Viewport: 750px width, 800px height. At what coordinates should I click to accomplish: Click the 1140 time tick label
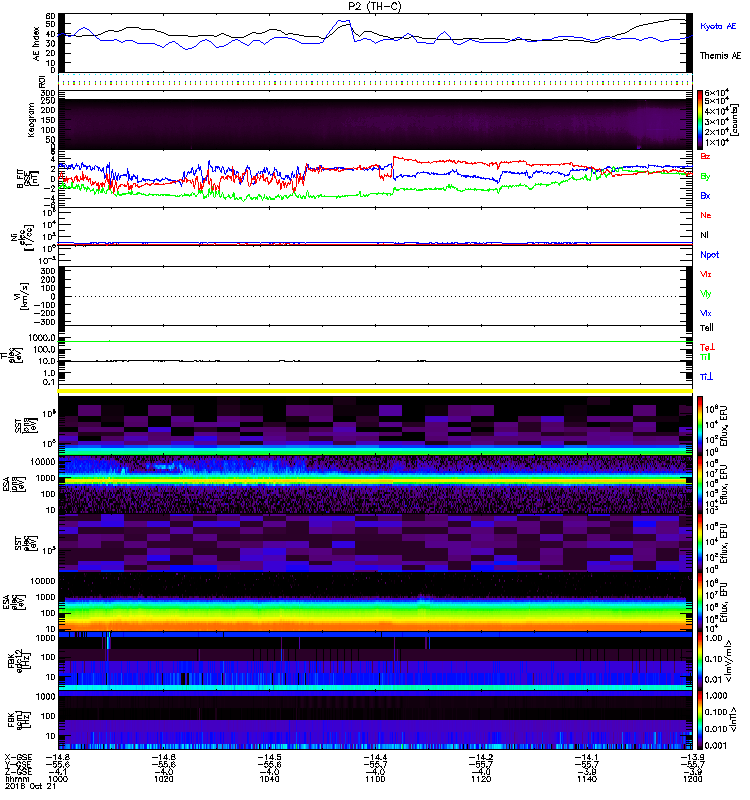(587, 779)
